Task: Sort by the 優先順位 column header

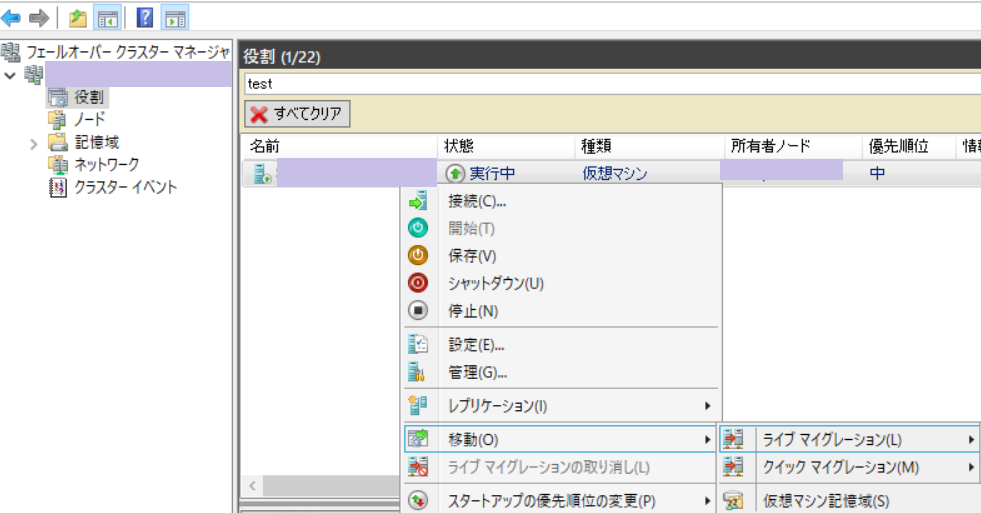Action: pos(908,146)
